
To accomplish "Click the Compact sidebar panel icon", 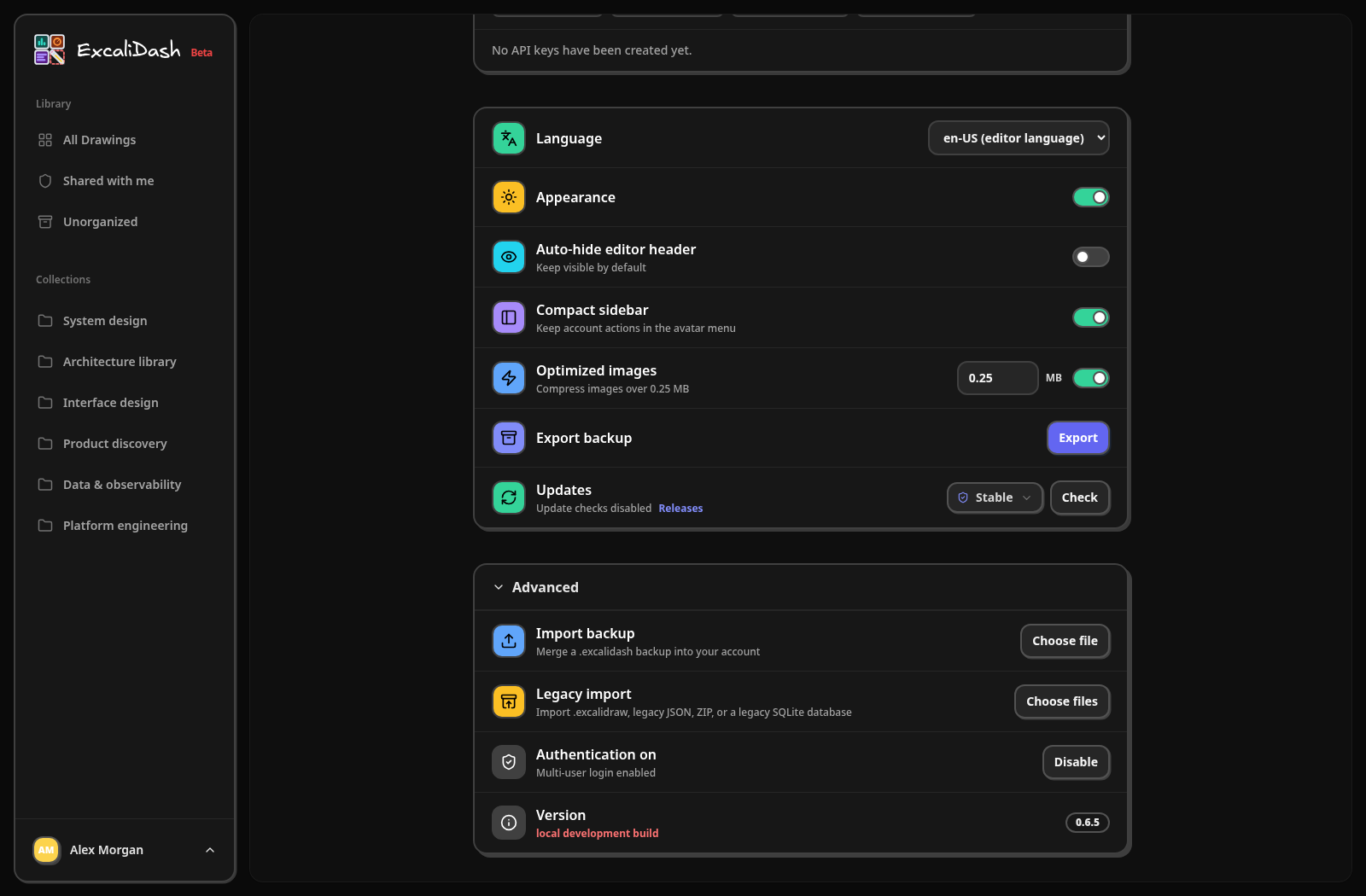I will pos(509,317).
